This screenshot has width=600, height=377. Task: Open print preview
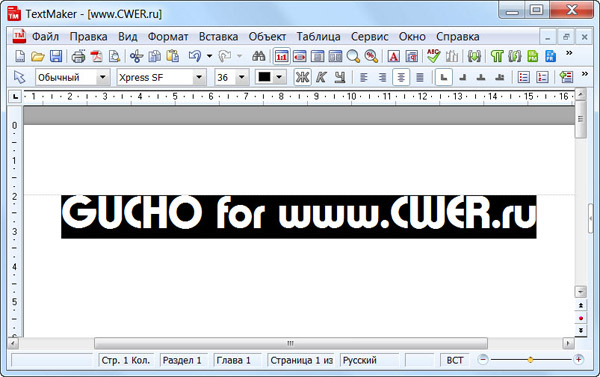[x=114, y=56]
